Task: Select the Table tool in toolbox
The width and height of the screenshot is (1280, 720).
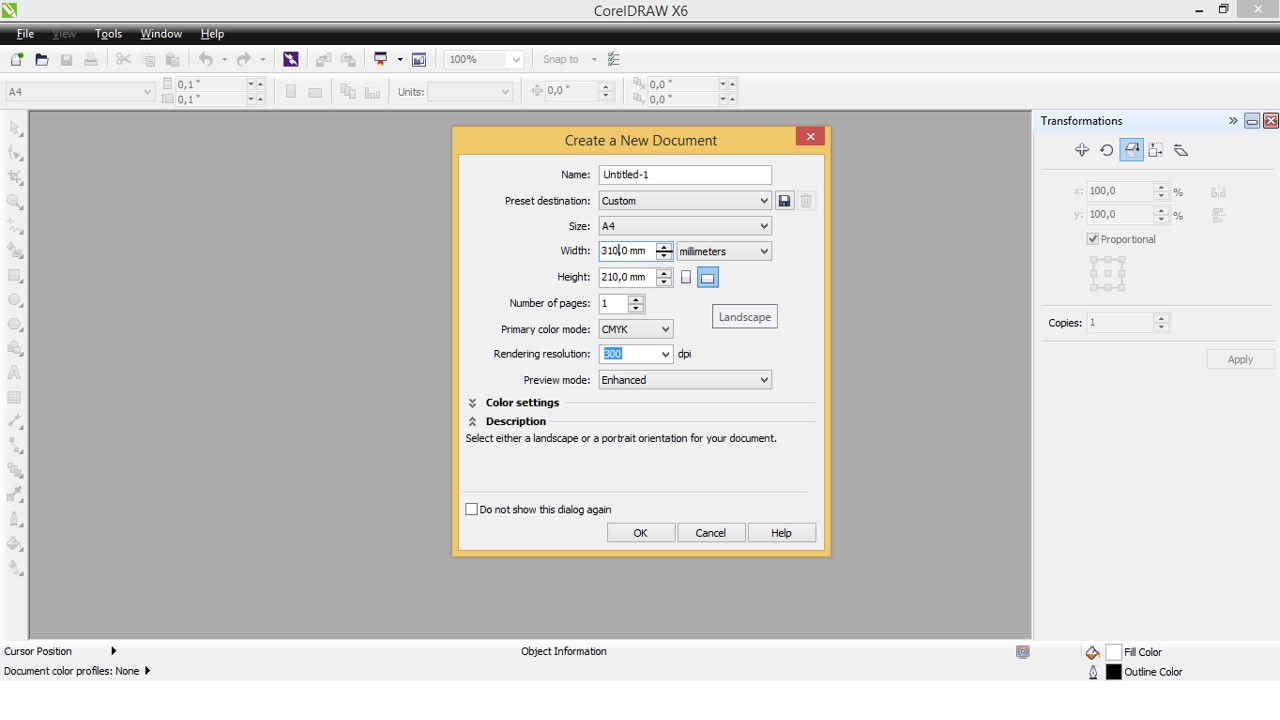Action: 15,398
